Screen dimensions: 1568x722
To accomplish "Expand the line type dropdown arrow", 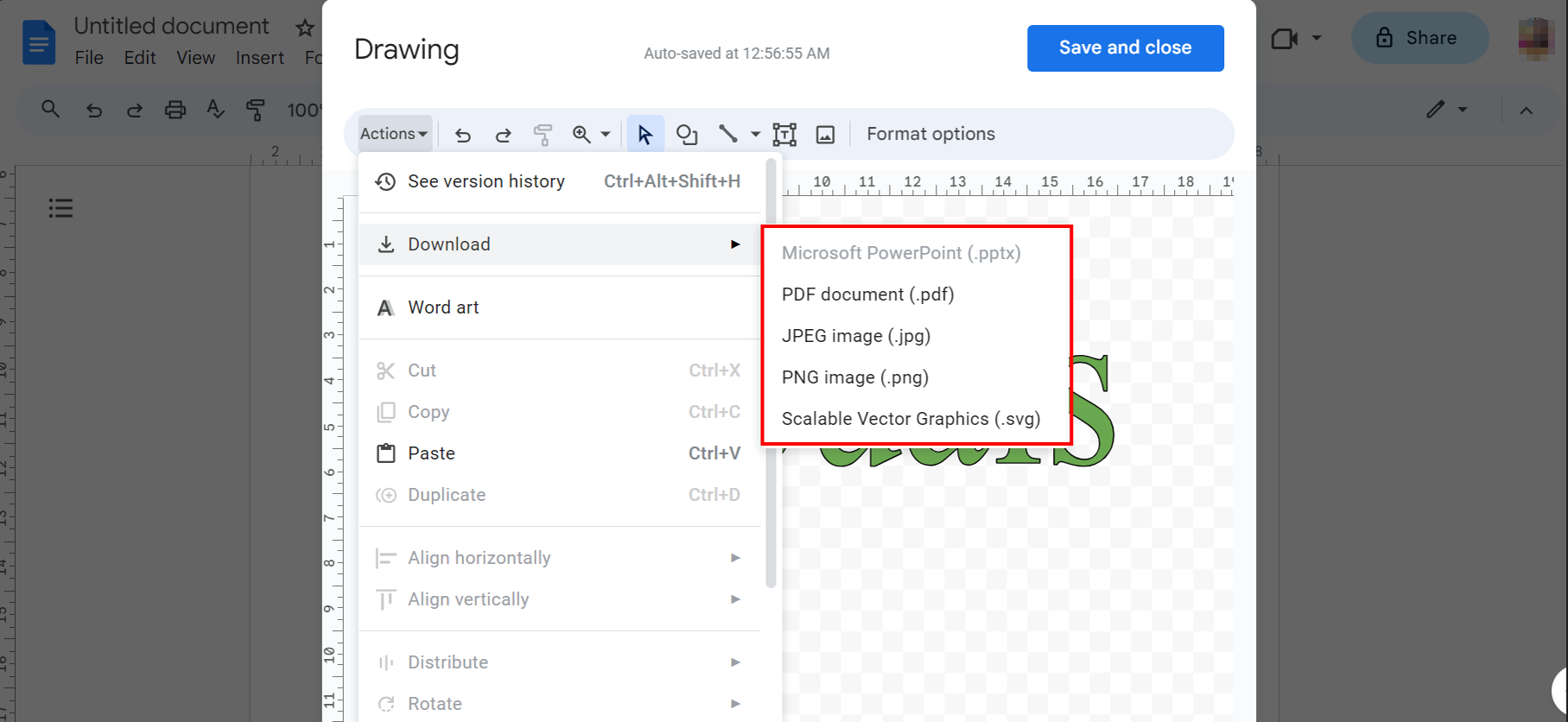I will click(755, 135).
